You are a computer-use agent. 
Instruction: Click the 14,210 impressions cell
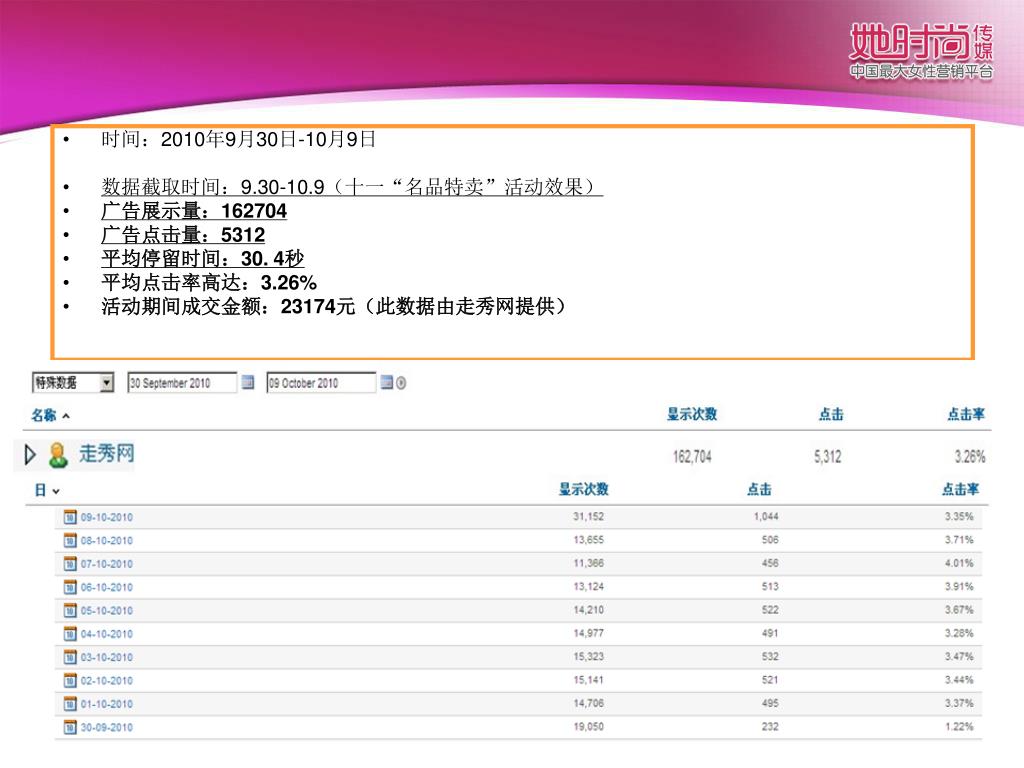coord(588,610)
